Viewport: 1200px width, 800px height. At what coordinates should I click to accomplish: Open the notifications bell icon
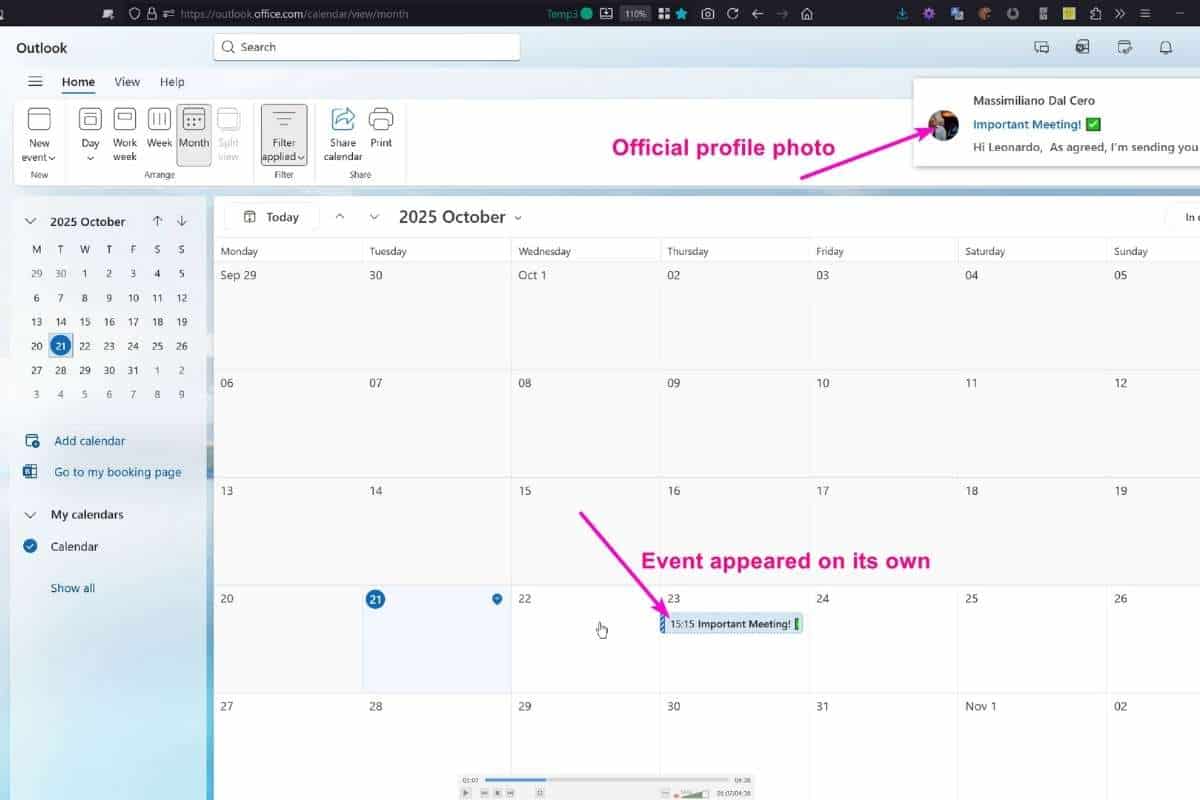1165,47
